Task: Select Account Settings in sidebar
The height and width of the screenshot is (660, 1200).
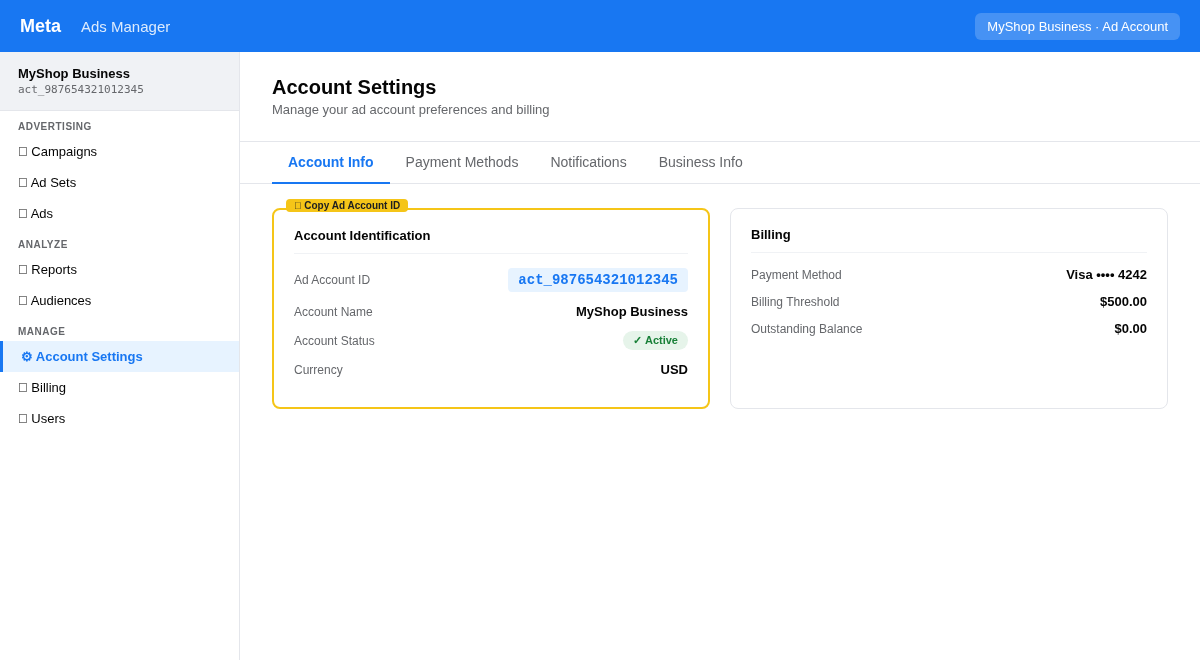Action: (x=119, y=356)
